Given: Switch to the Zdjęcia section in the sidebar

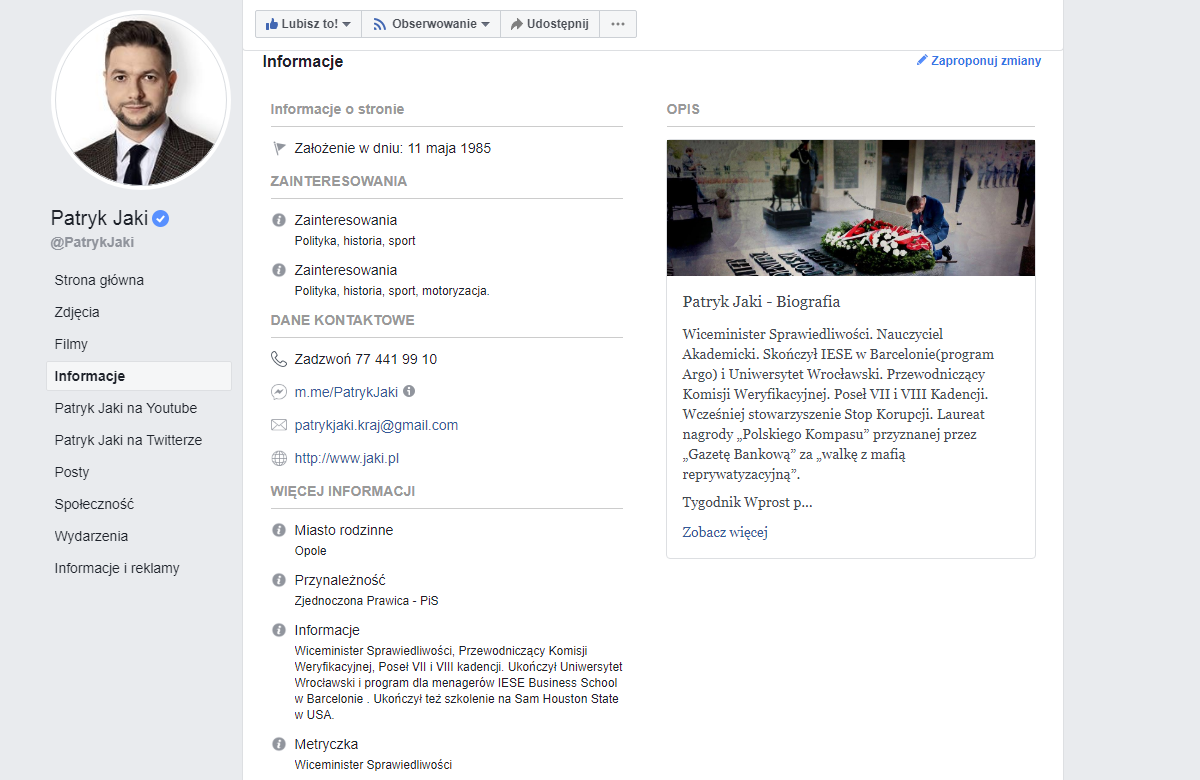Looking at the screenshot, I should [75, 311].
